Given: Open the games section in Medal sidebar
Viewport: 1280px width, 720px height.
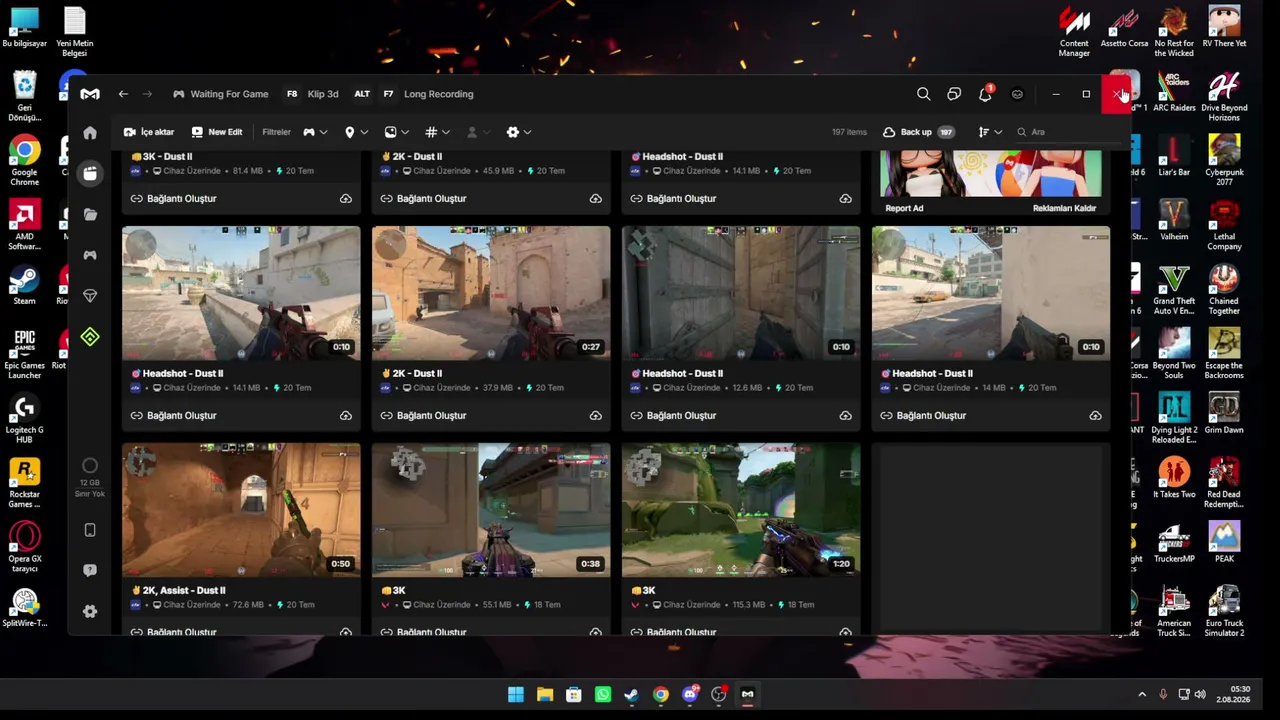Looking at the screenshot, I should click(90, 255).
